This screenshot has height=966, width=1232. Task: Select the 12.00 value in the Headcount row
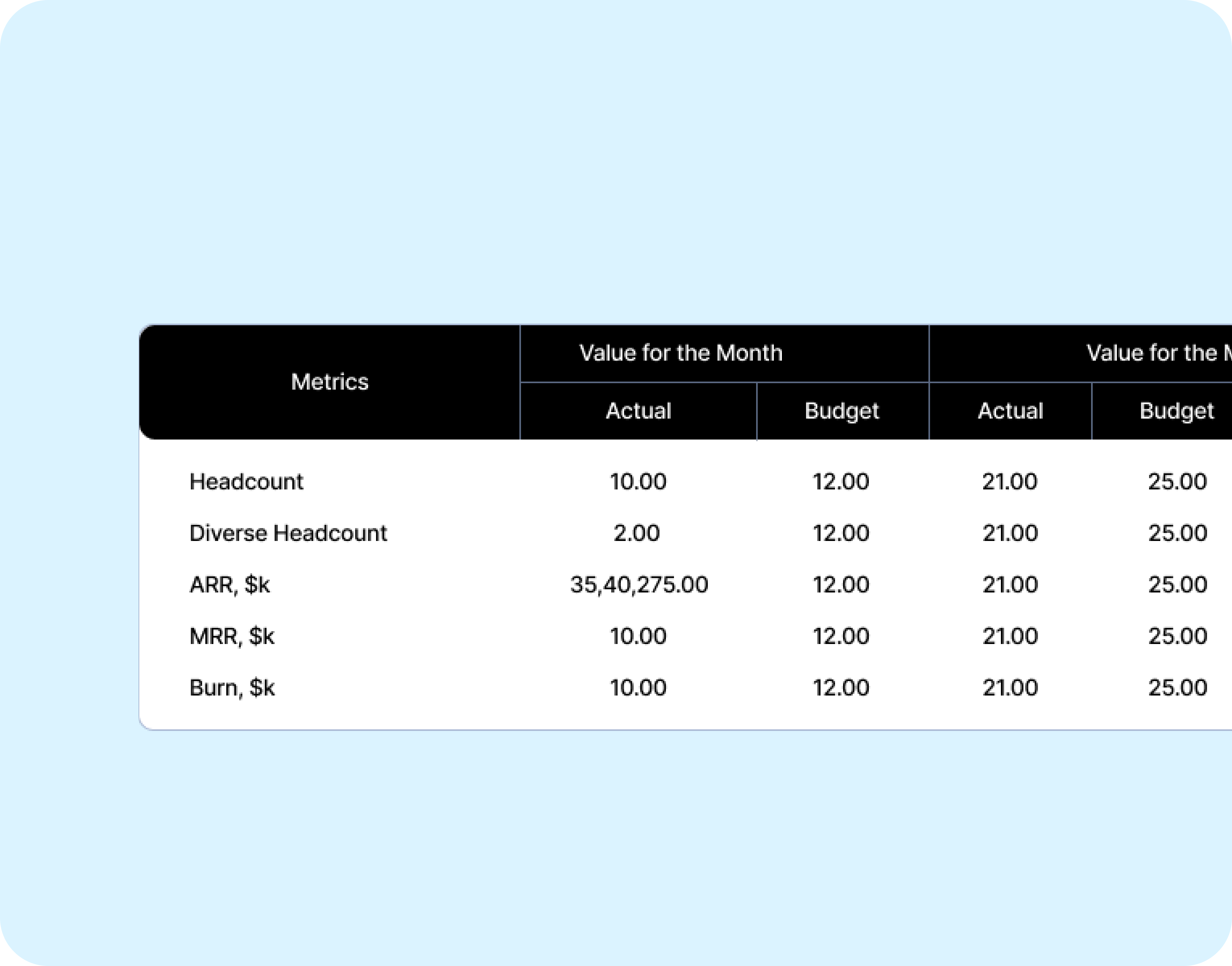pos(841,481)
